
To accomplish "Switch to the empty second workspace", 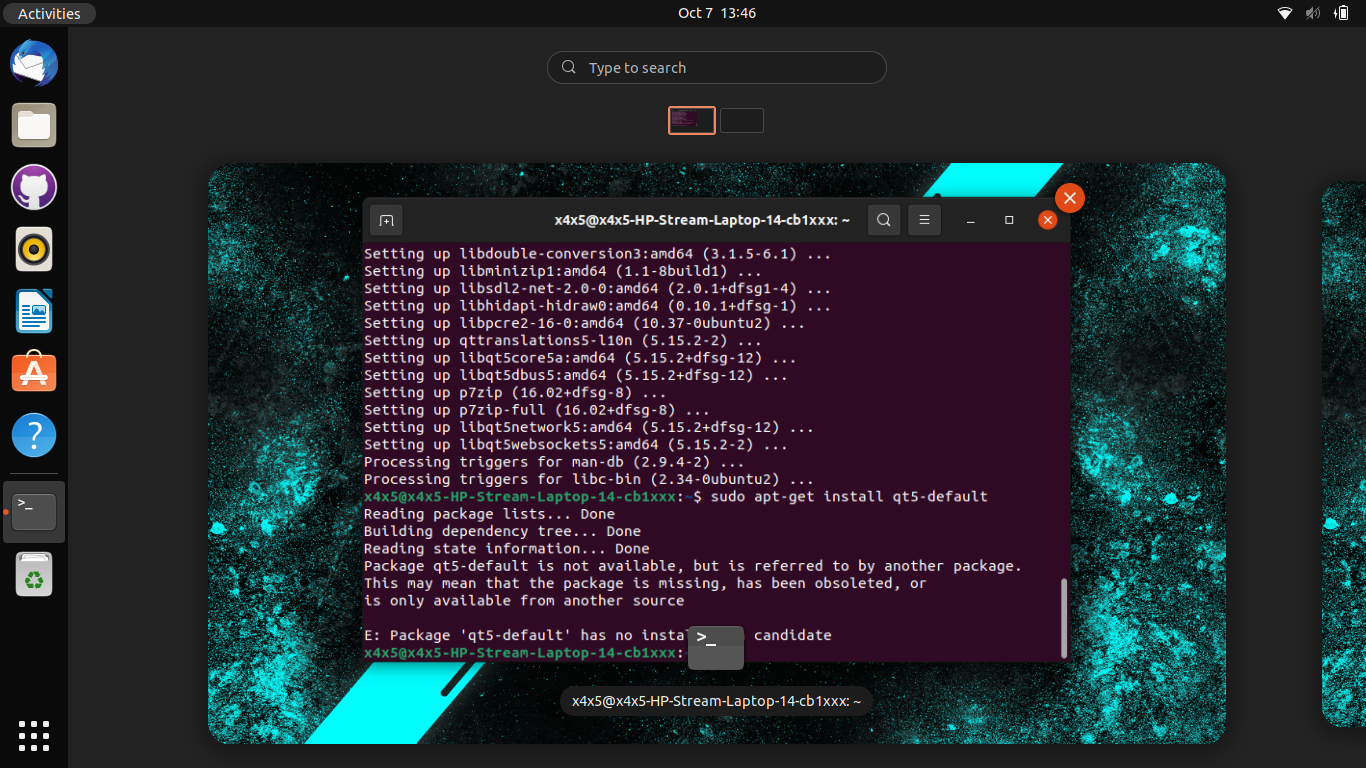I will point(741,119).
